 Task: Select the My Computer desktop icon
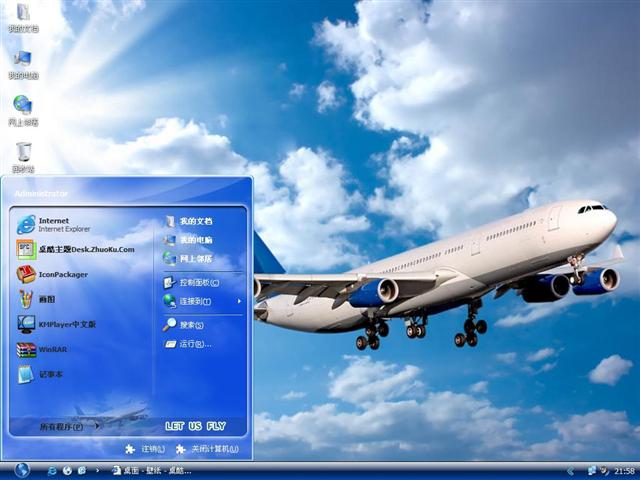(x=23, y=65)
